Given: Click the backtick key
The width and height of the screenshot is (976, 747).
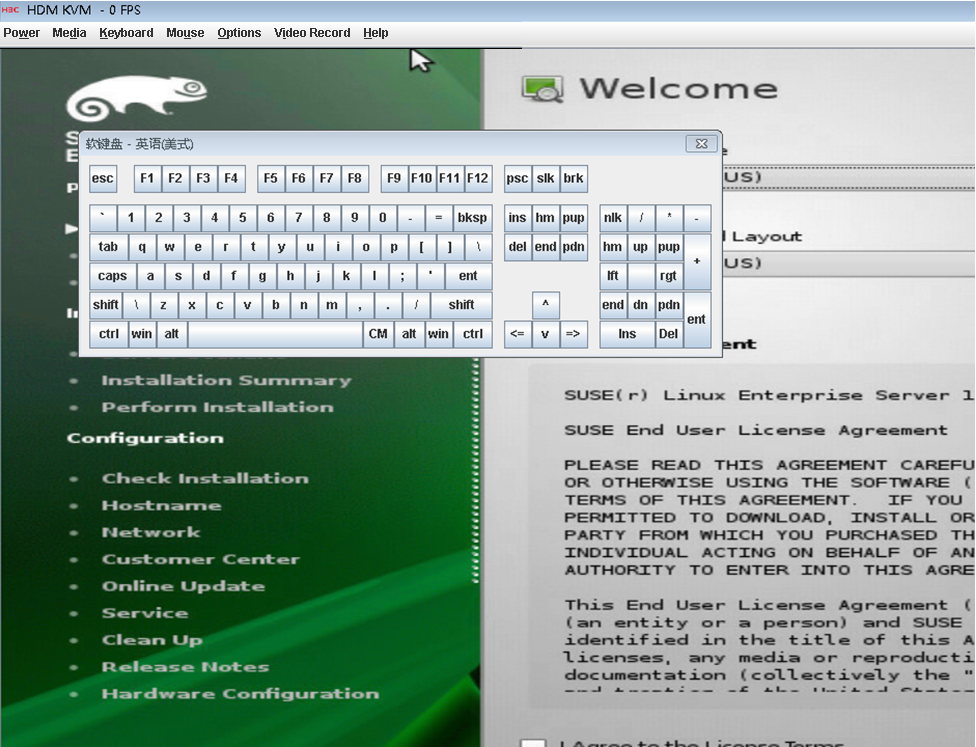Looking at the screenshot, I should coord(103,218).
